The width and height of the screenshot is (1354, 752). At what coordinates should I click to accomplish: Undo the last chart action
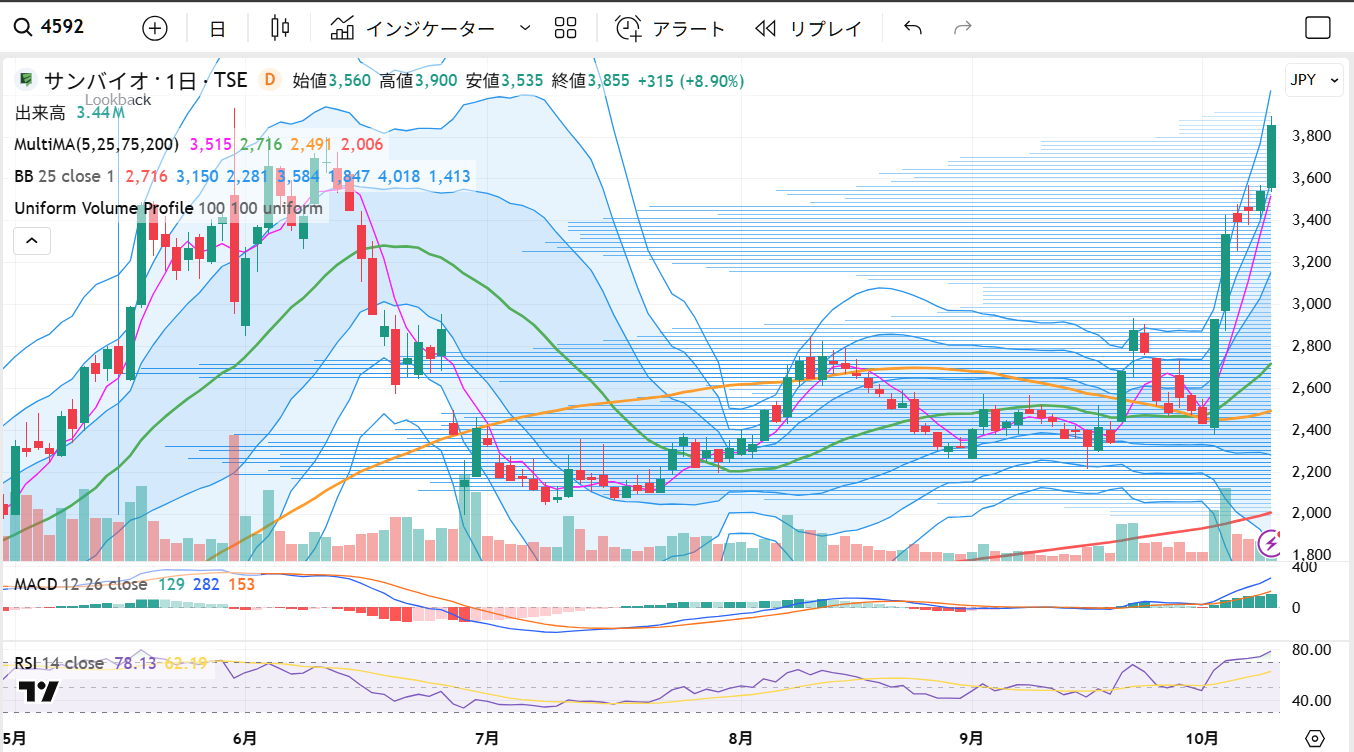click(x=912, y=28)
